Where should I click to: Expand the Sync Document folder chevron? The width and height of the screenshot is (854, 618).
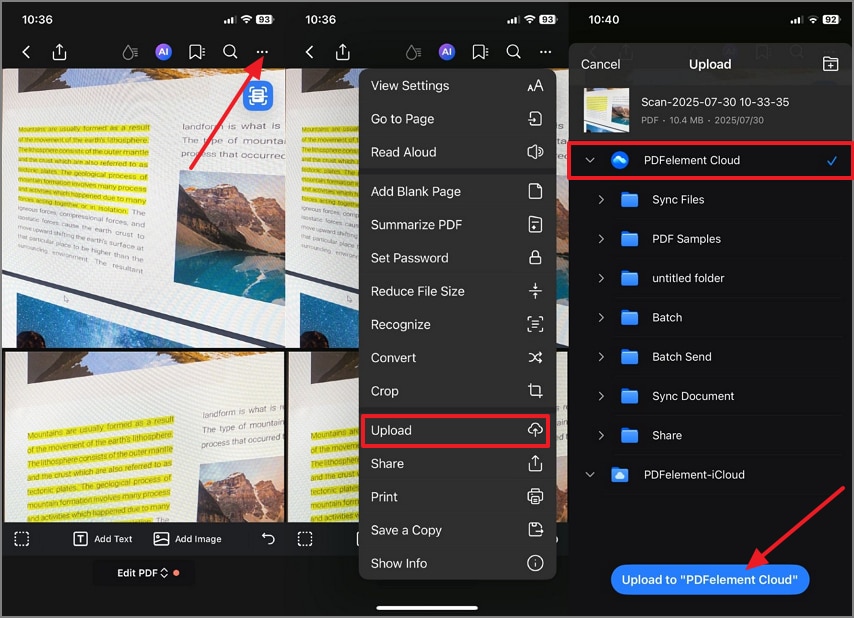coord(601,396)
